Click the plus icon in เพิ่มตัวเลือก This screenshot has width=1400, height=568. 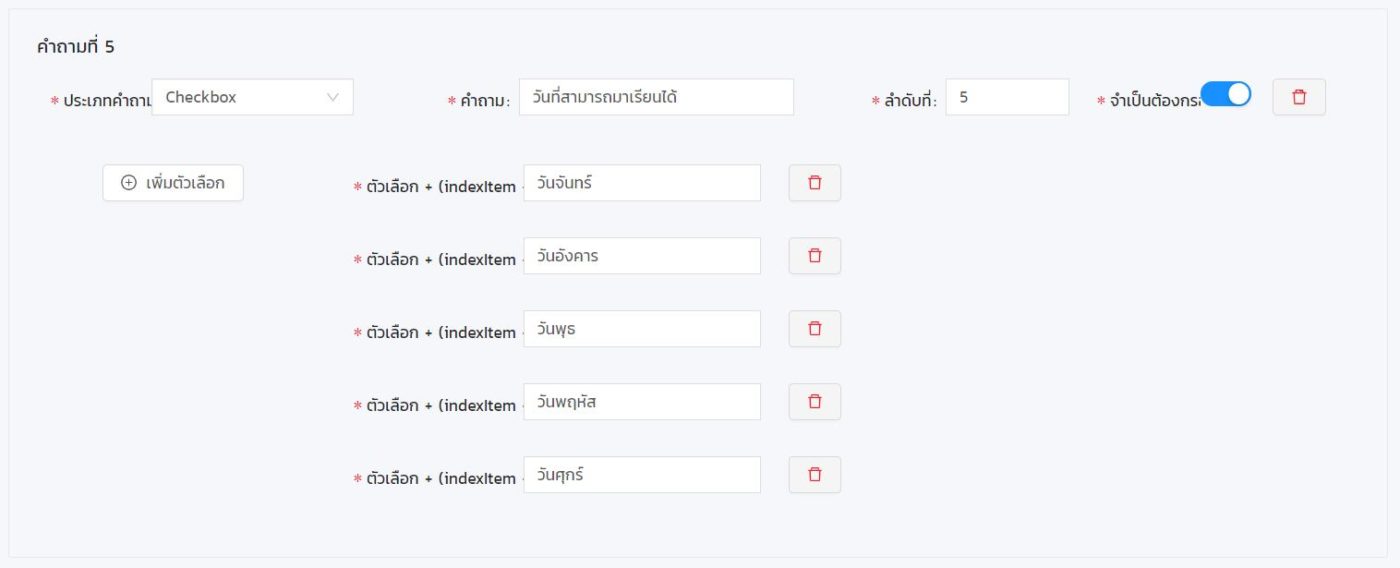click(129, 183)
